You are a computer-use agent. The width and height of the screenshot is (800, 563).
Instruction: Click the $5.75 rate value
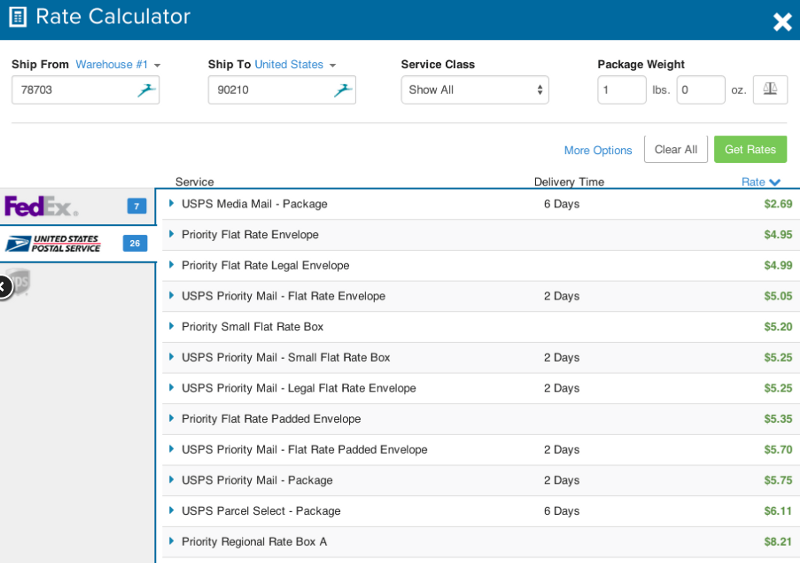(x=778, y=480)
